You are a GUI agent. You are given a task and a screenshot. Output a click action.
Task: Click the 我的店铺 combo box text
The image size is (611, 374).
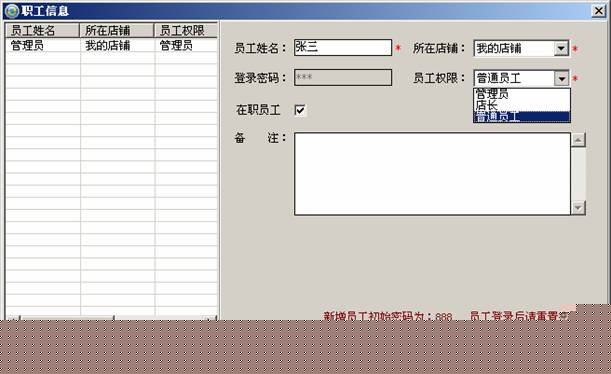pyautogui.click(x=499, y=49)
